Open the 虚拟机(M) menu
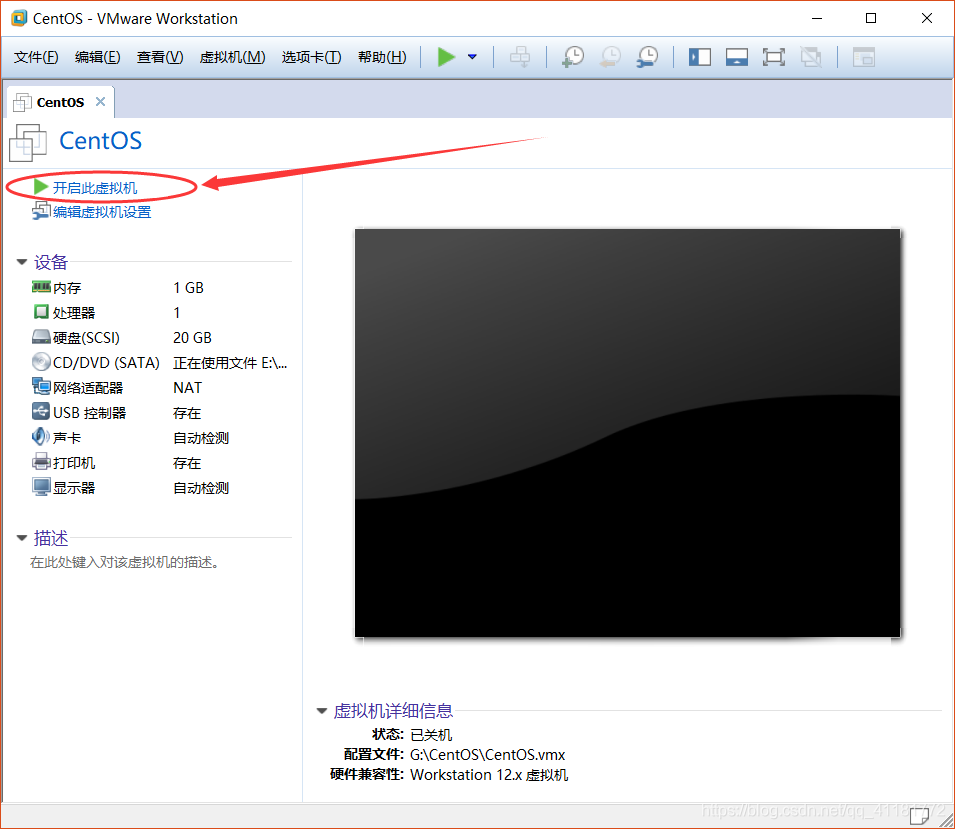 (232, 57)
